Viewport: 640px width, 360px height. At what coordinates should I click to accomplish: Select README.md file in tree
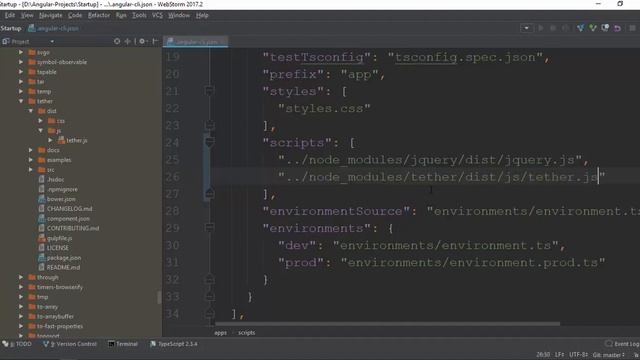[x=59, y=267]
